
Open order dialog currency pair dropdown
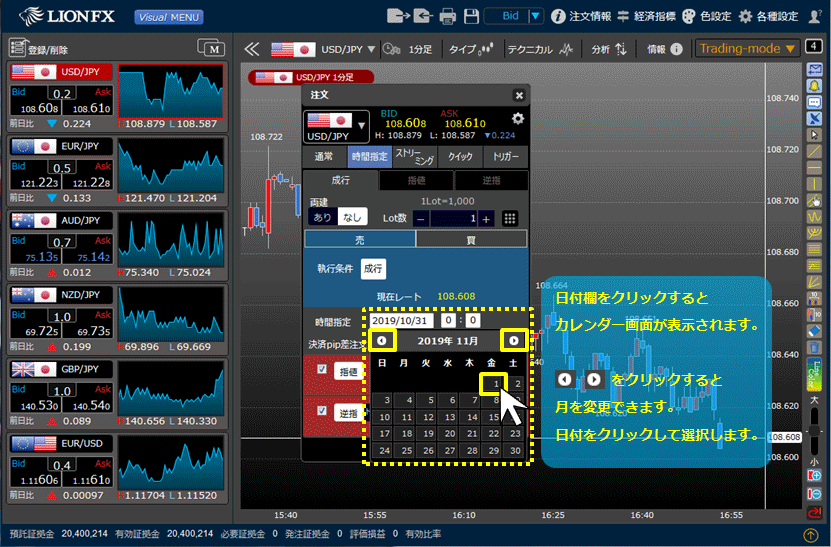pos(337,126)
